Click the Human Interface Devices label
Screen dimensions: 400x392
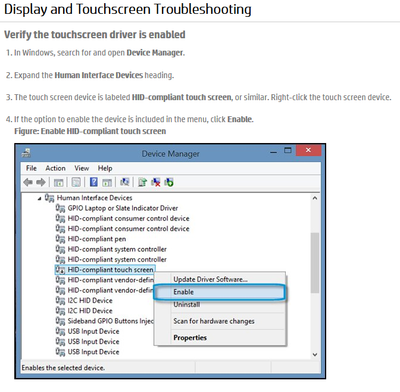[x=95, y=198]
